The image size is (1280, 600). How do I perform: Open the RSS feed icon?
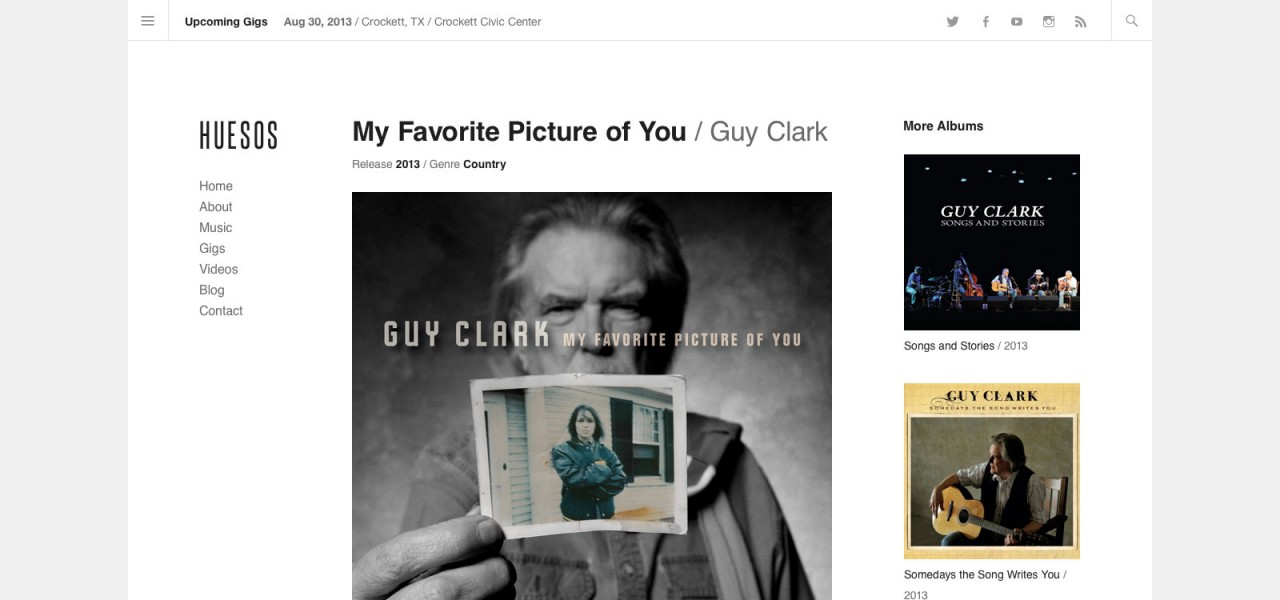point(1081,21)
